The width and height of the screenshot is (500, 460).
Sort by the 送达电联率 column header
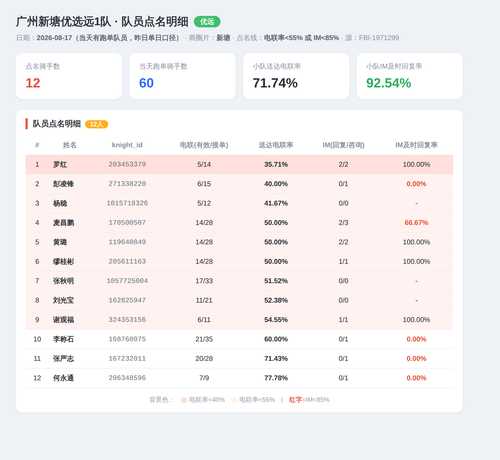point(276,145)
